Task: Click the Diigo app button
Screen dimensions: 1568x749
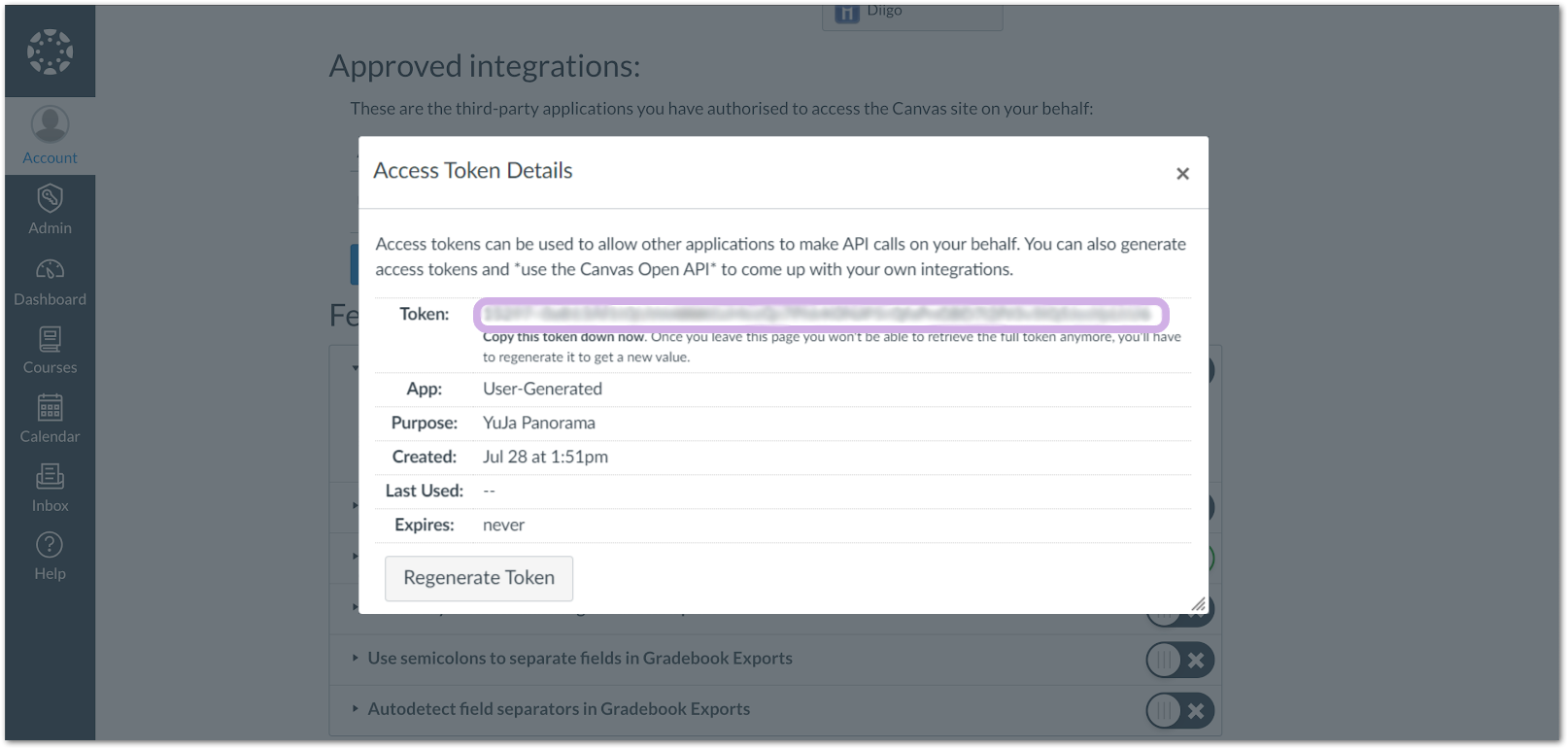Action: pyautogui.click(x=911, y=14)
